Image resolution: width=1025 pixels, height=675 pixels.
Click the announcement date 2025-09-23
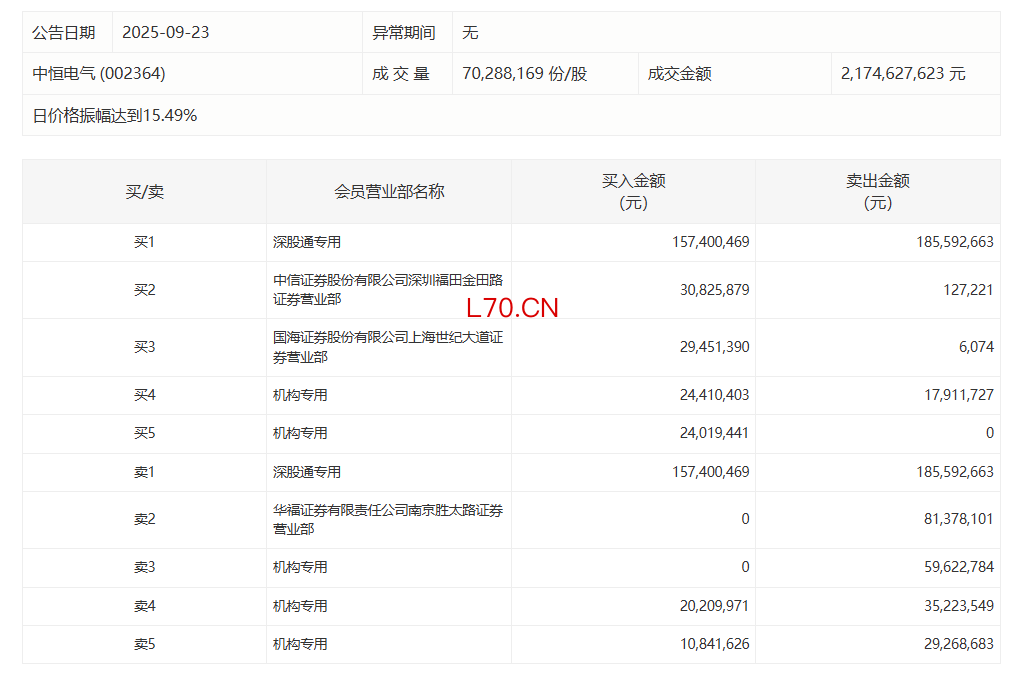165,33
